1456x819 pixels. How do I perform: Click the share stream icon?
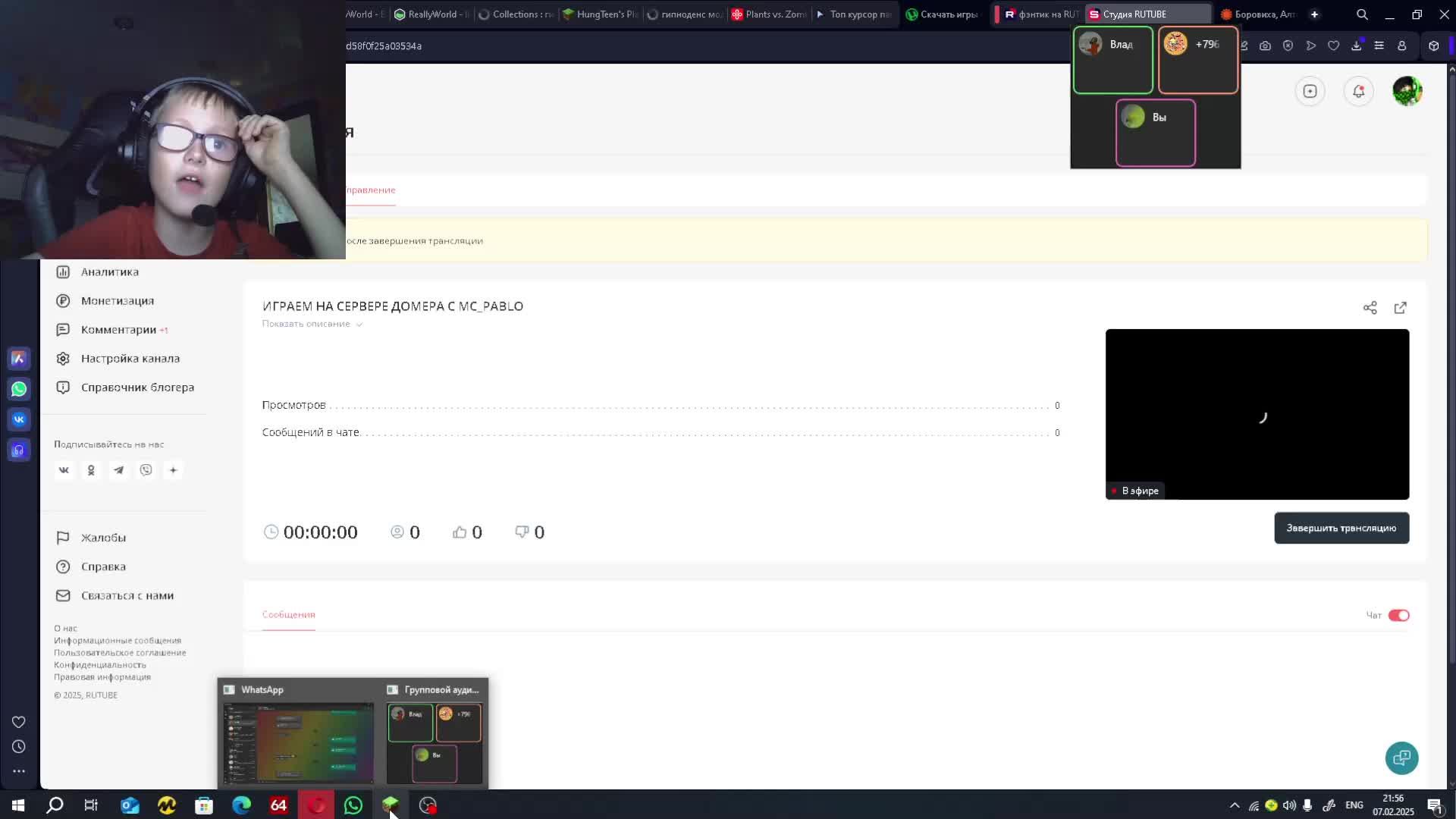pos(1370,308)
